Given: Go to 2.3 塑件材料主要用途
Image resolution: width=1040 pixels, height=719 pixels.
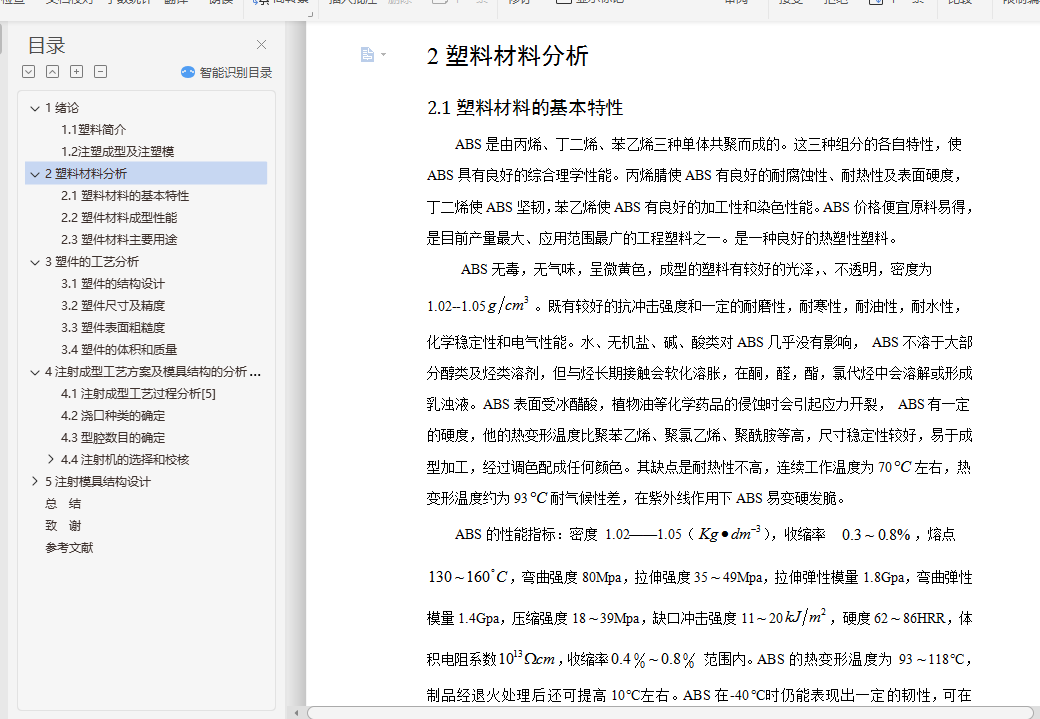Looking at the screenshot, I should coord(119,239).
